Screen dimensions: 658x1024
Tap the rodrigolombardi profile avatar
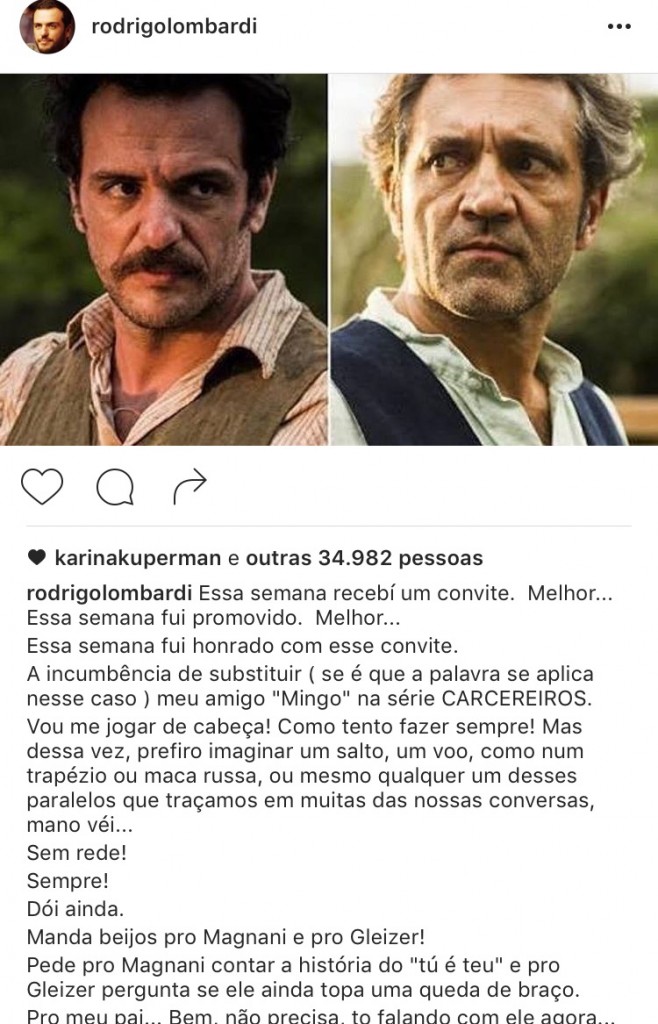47,27
